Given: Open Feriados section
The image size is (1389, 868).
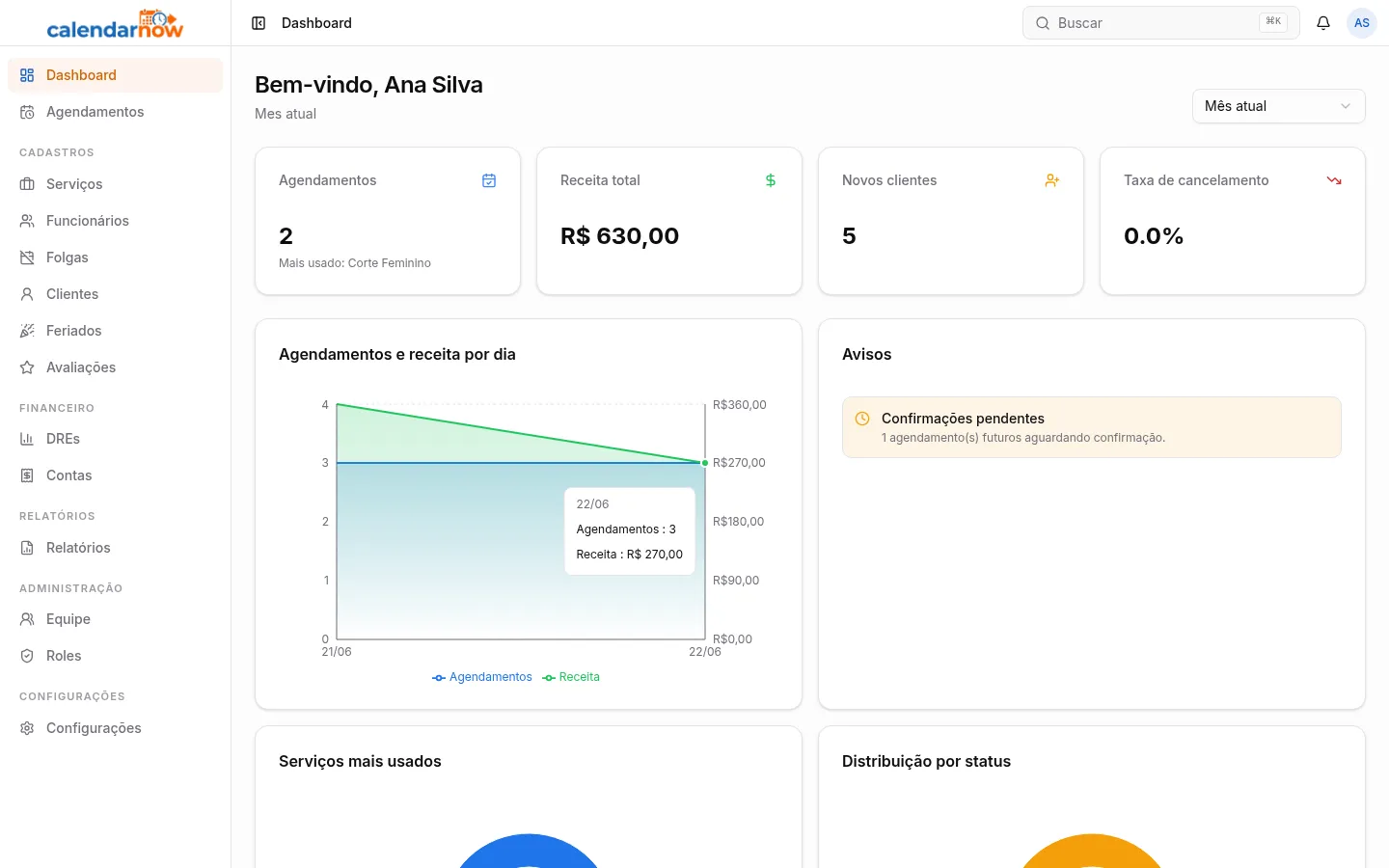Looking at the screenshot, I should tap(115, 331).
